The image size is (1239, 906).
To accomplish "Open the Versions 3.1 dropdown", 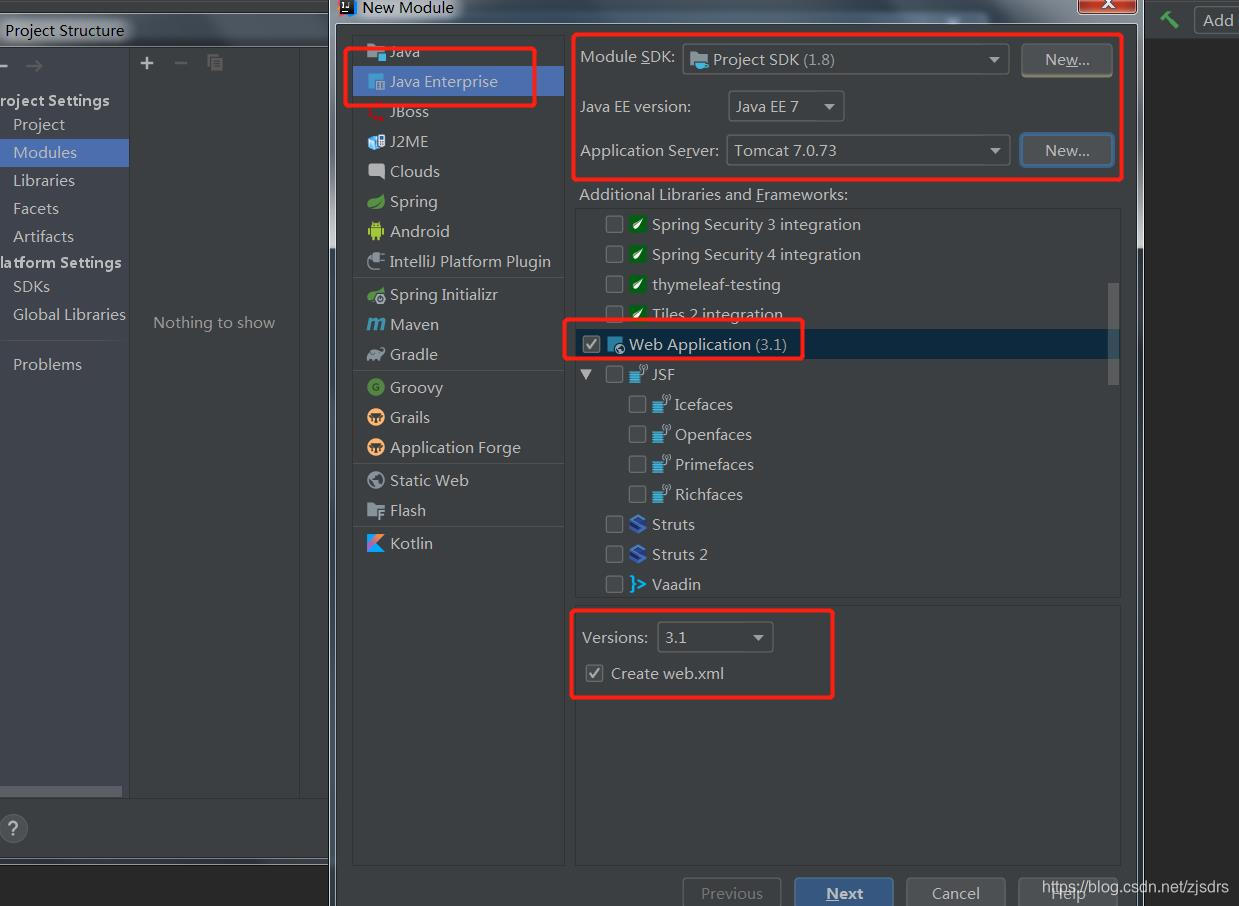I will (x=715, y=638).
